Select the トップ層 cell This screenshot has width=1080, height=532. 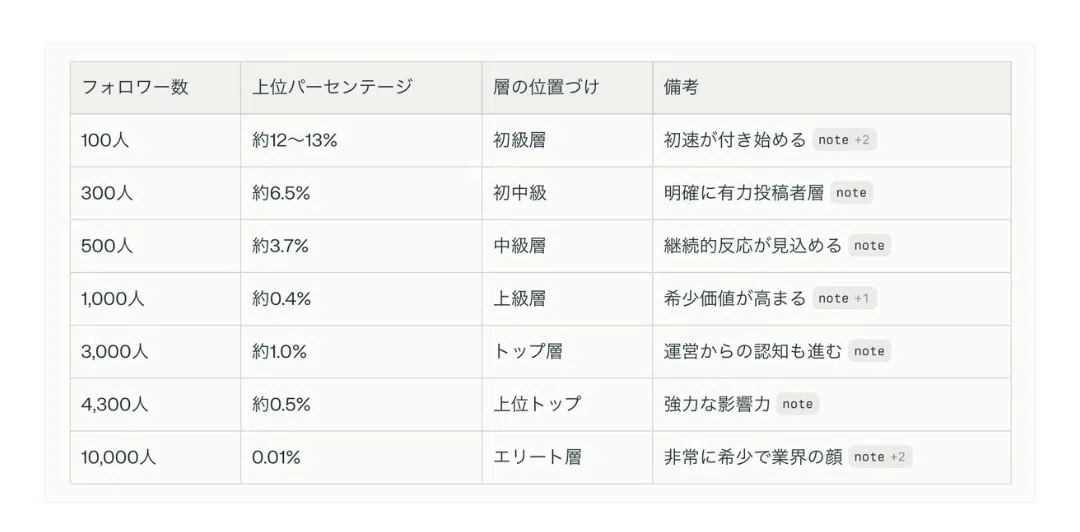pyautogui.click(x=568, y=351)
